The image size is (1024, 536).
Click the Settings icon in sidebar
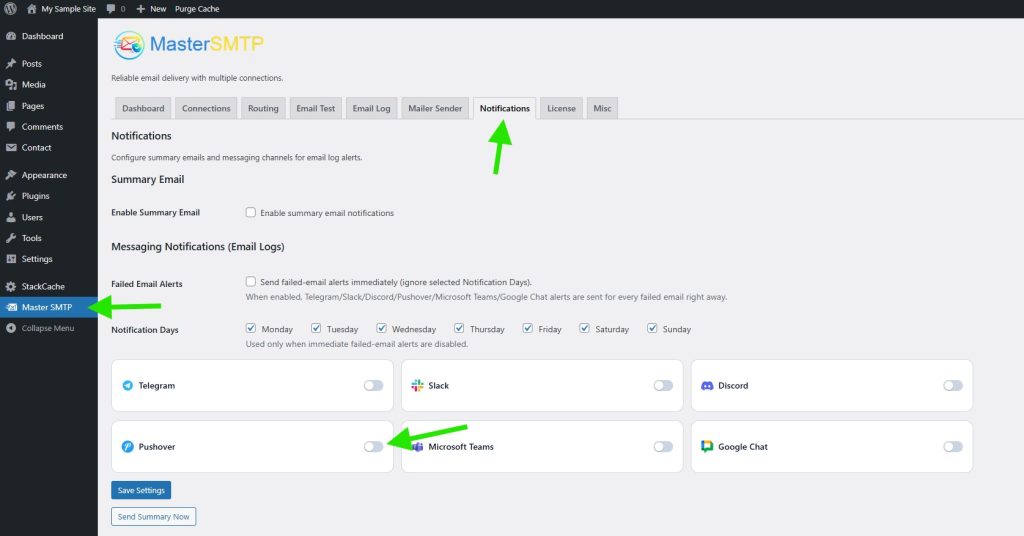10,259
